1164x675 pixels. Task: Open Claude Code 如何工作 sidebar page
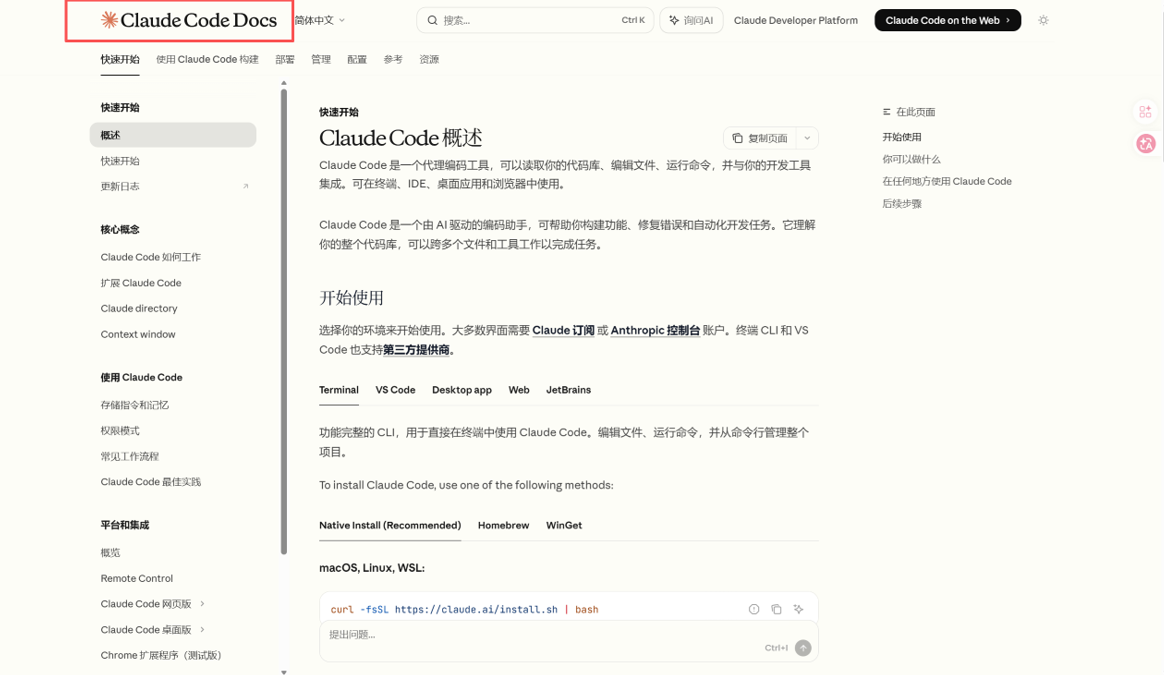pos(151,257)
